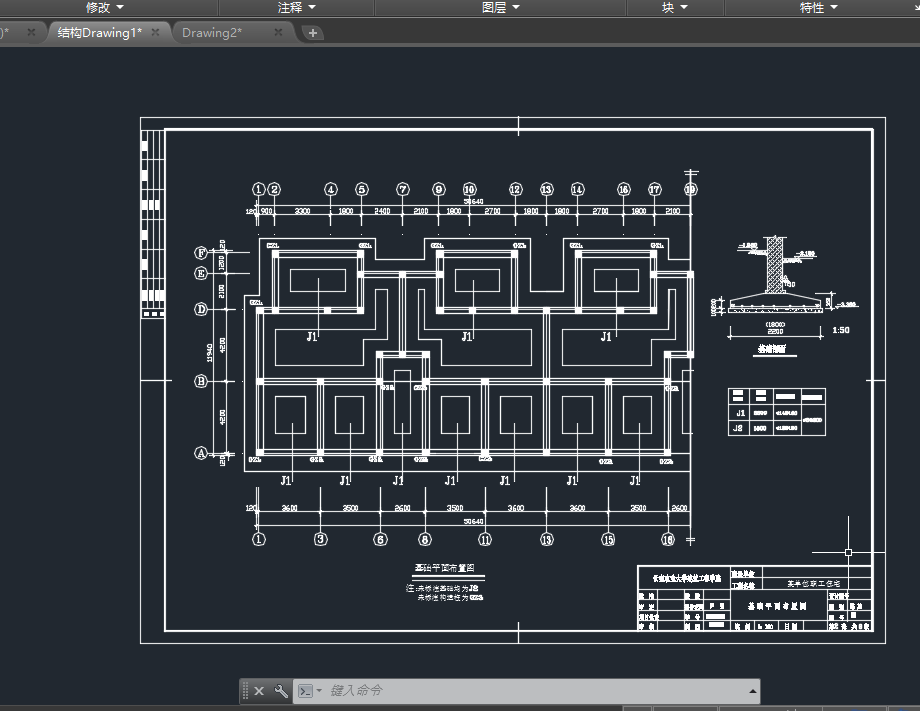The image size is (920, 711).
Task: Select axis bubble 15 below the plan
Action: [608, 539]
